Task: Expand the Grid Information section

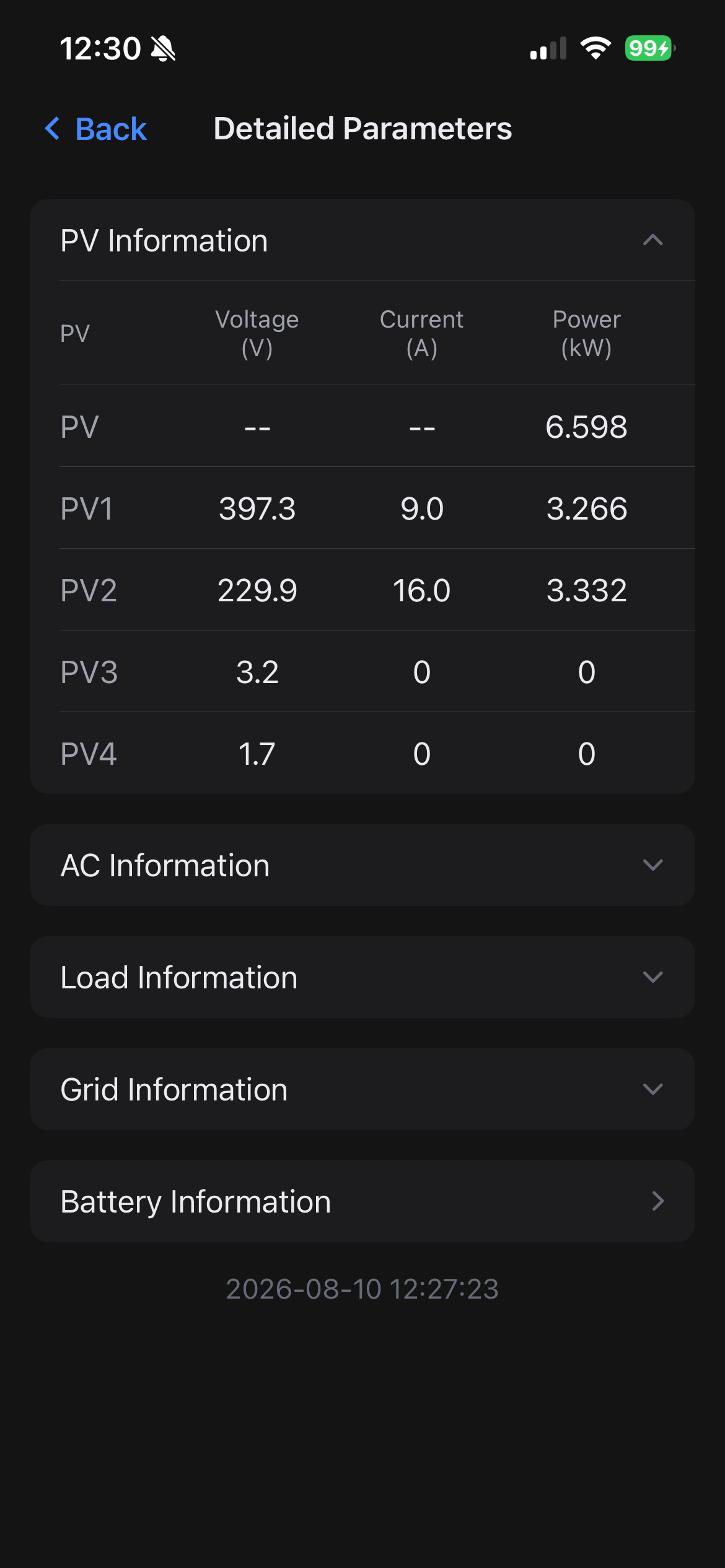Action: click(362, 1089)
